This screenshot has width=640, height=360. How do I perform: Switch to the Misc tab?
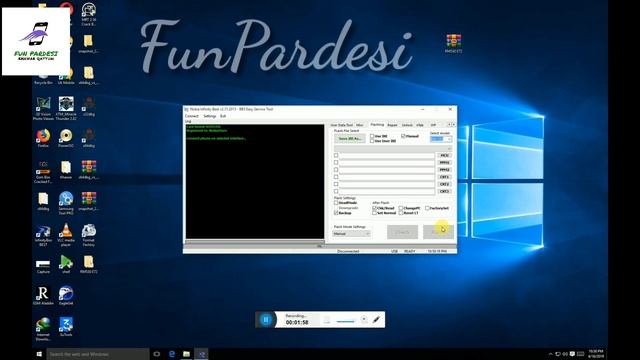360,125
